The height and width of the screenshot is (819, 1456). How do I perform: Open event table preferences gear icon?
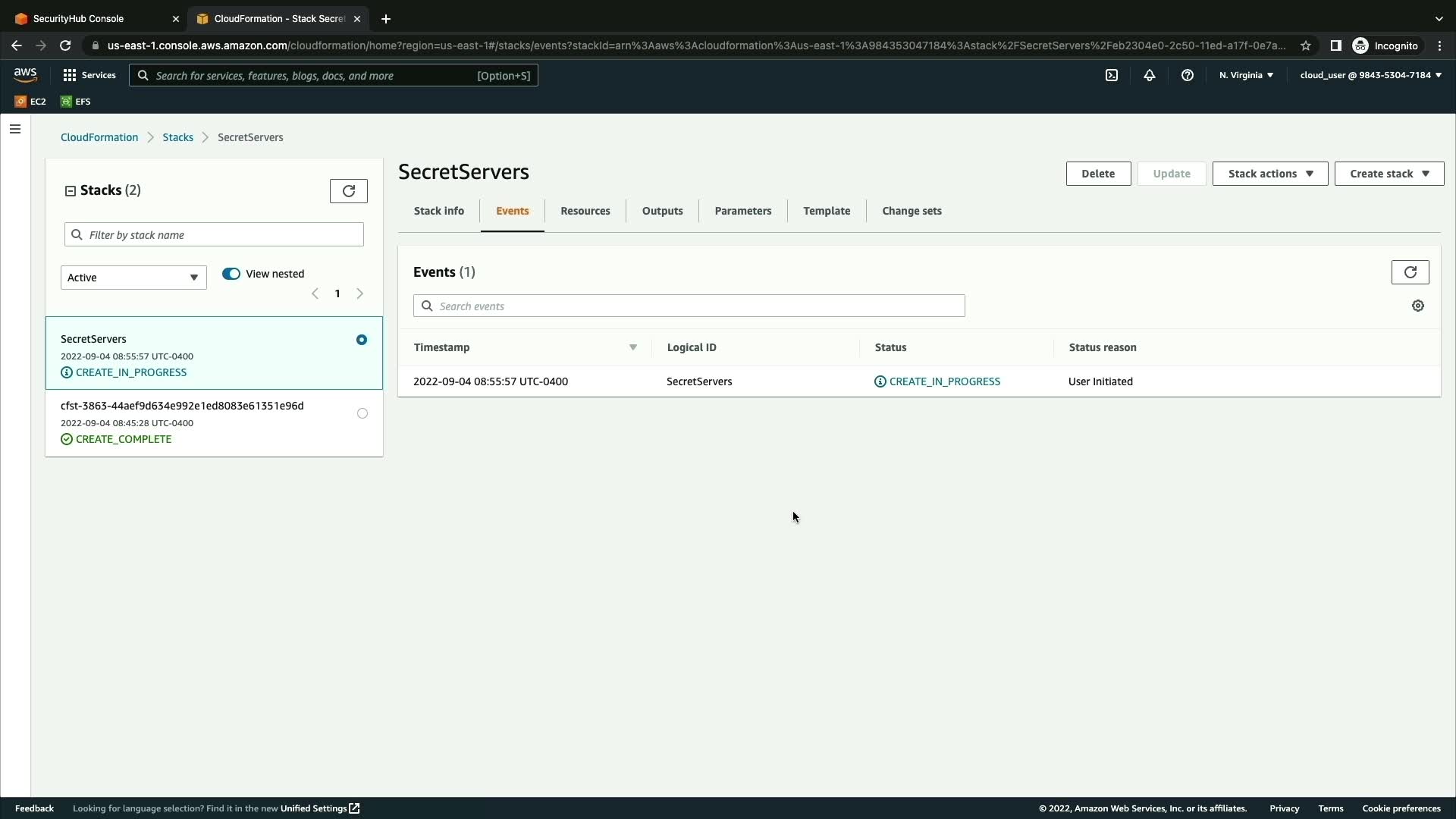(1418, 306)
